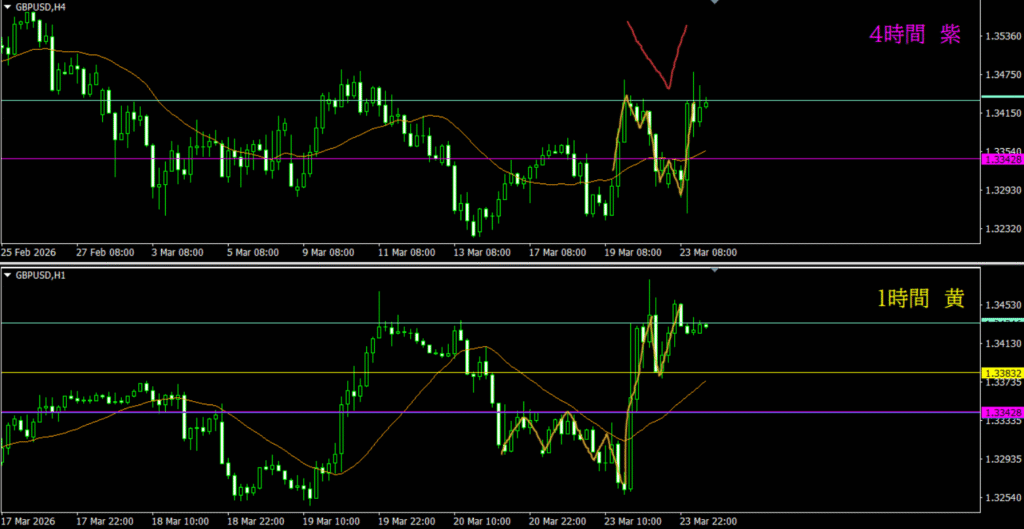1024x529 pixels.
Task: Click the 1.32540 level on H1 price scale
Action: coord(1002,498)
